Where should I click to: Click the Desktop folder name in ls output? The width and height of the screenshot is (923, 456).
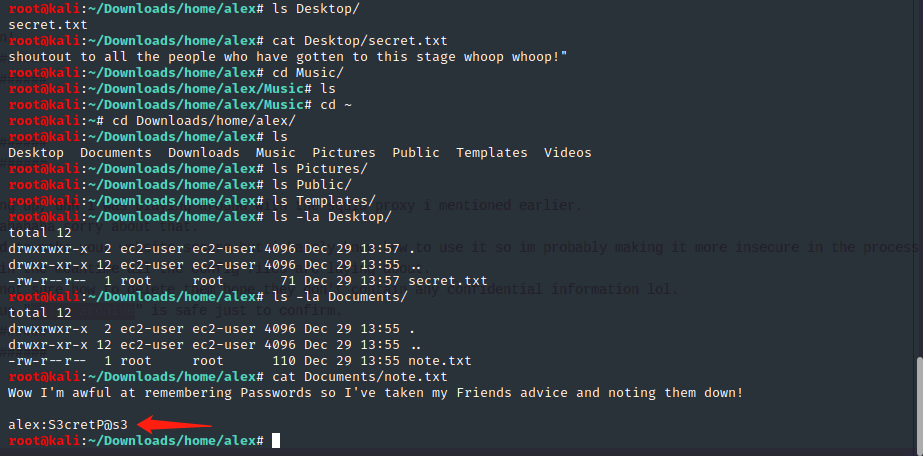tap(36, 153)
